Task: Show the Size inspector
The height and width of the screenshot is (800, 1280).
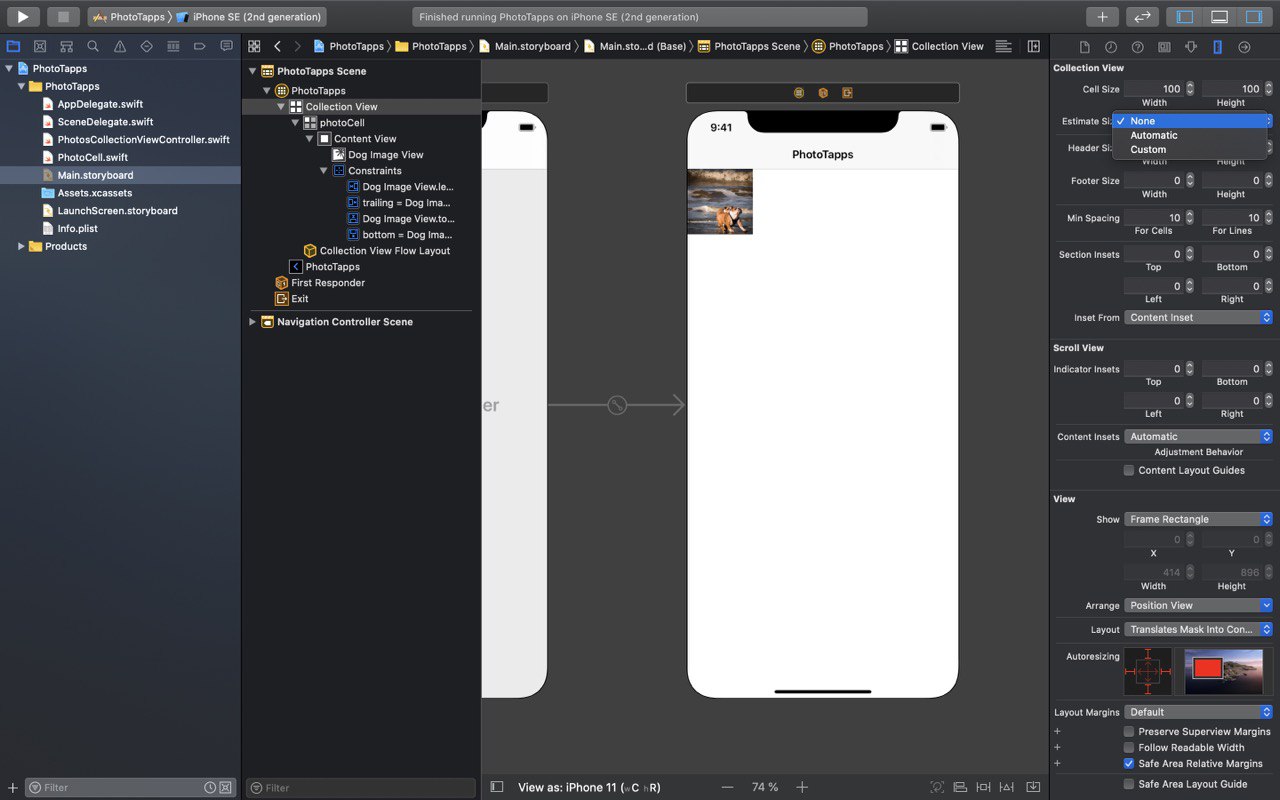Action: [1217, 47]
